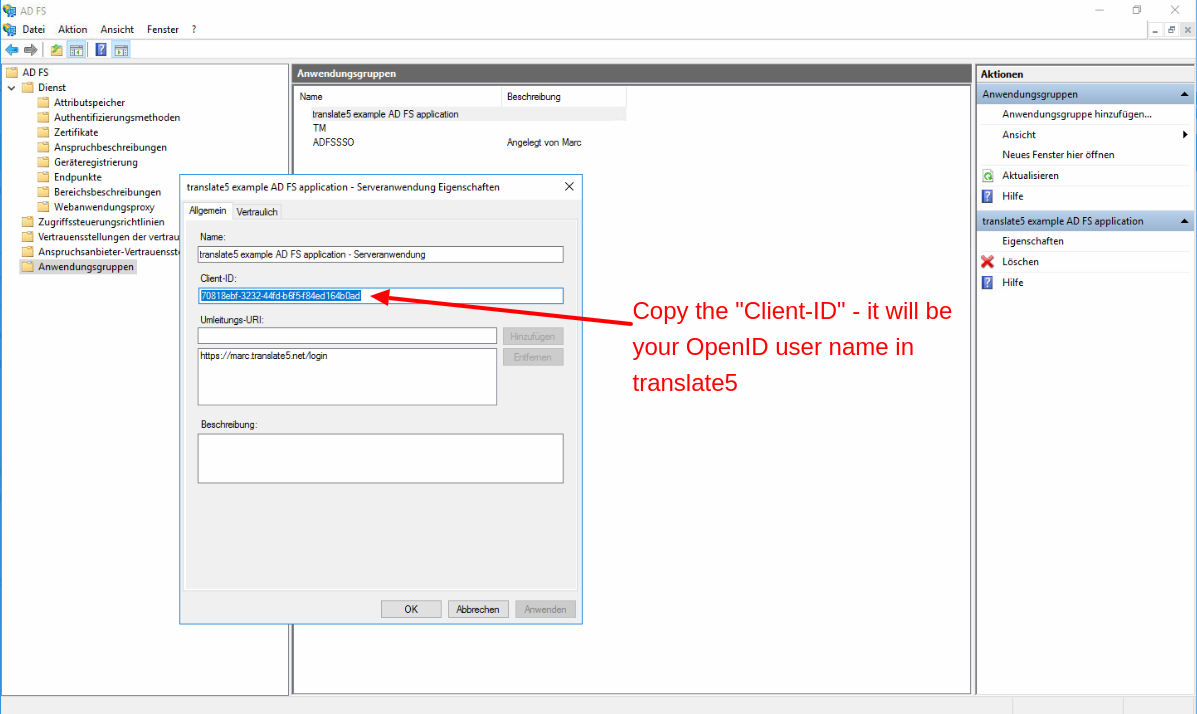1197x714 pixels.
Task: Select the ADFSSSO application group row
Action: coord(333,143)
